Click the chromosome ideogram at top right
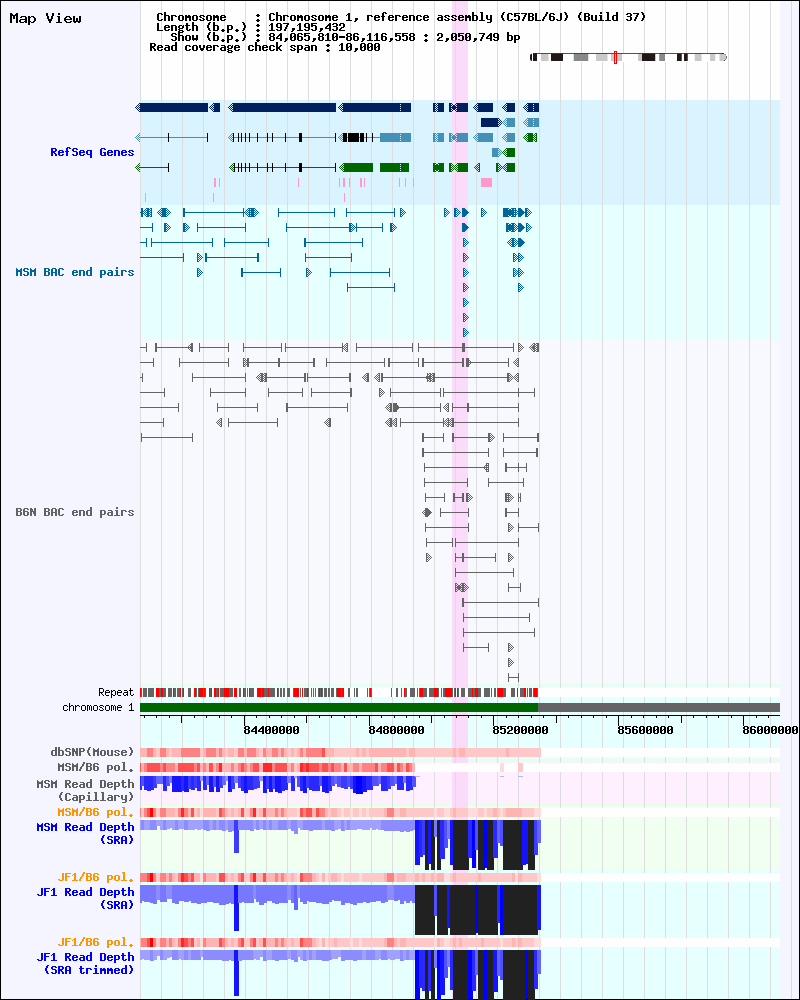The height and width of the screenshot is (1000, 800). [x=628, y=57]
